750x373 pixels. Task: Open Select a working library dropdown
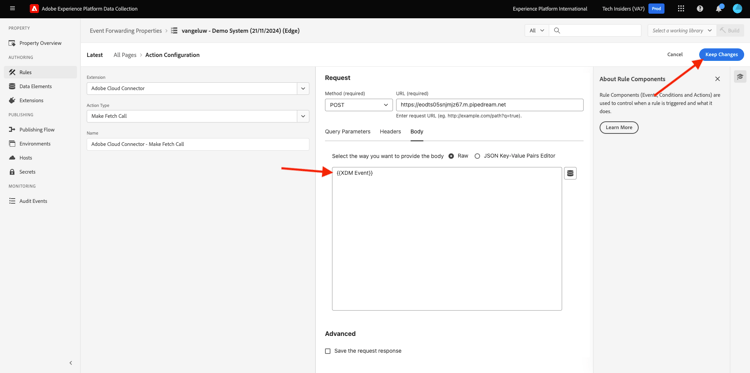tap(682, 31)
